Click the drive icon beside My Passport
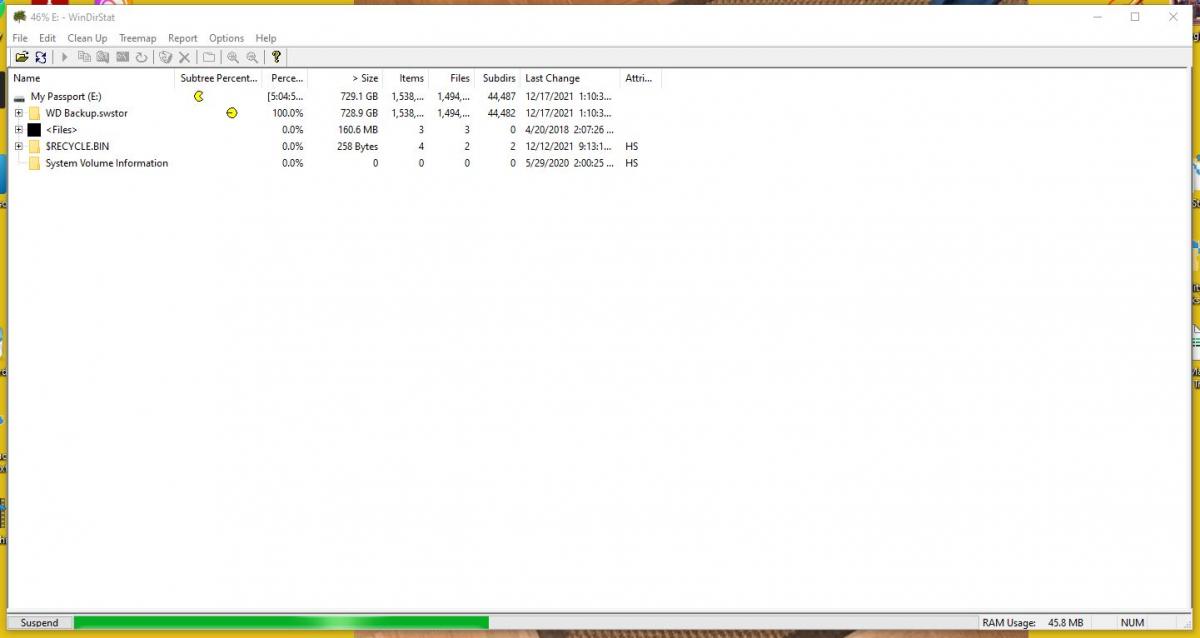This screenshot has height=638, width=1200. (18, 97)
